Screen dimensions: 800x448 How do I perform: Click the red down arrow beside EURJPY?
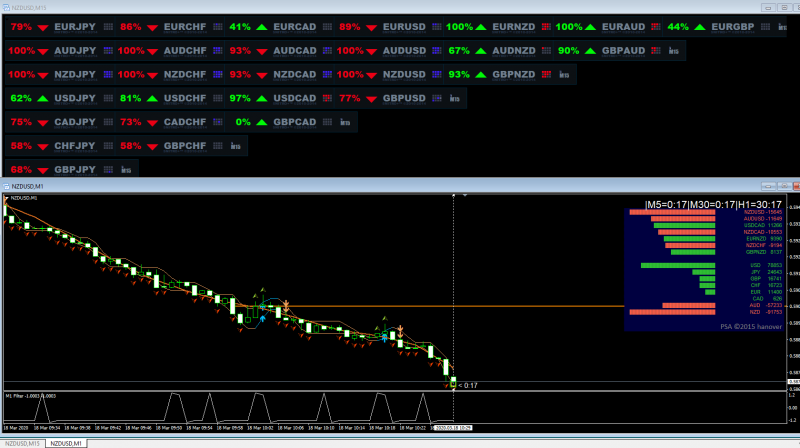tap(43, 28)
